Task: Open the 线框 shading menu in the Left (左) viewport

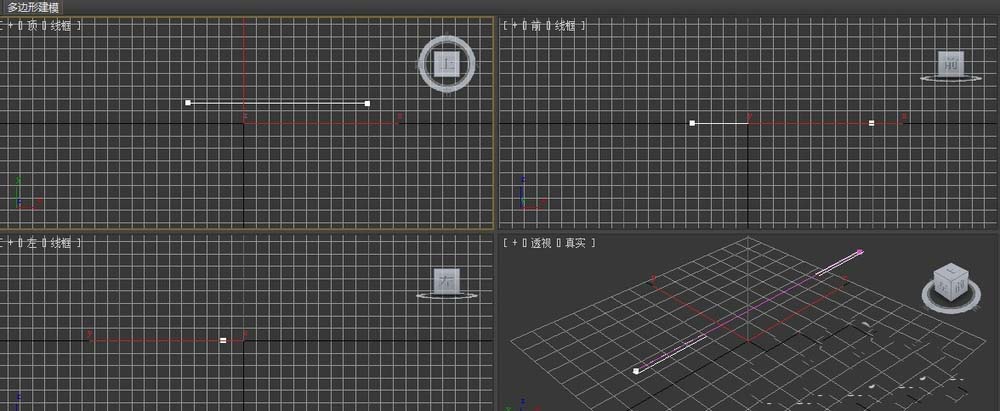Action: pos(61,243)
